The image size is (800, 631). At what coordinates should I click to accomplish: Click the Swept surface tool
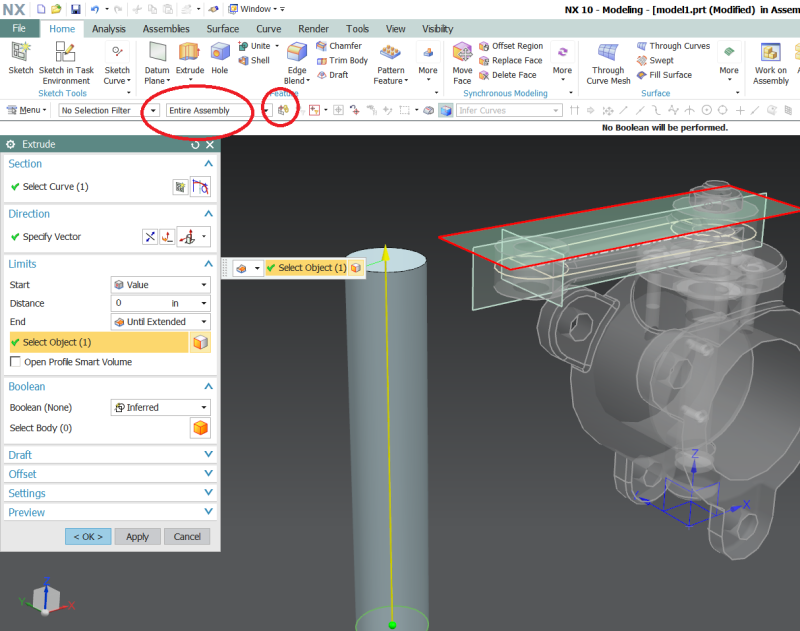[655, 60]
